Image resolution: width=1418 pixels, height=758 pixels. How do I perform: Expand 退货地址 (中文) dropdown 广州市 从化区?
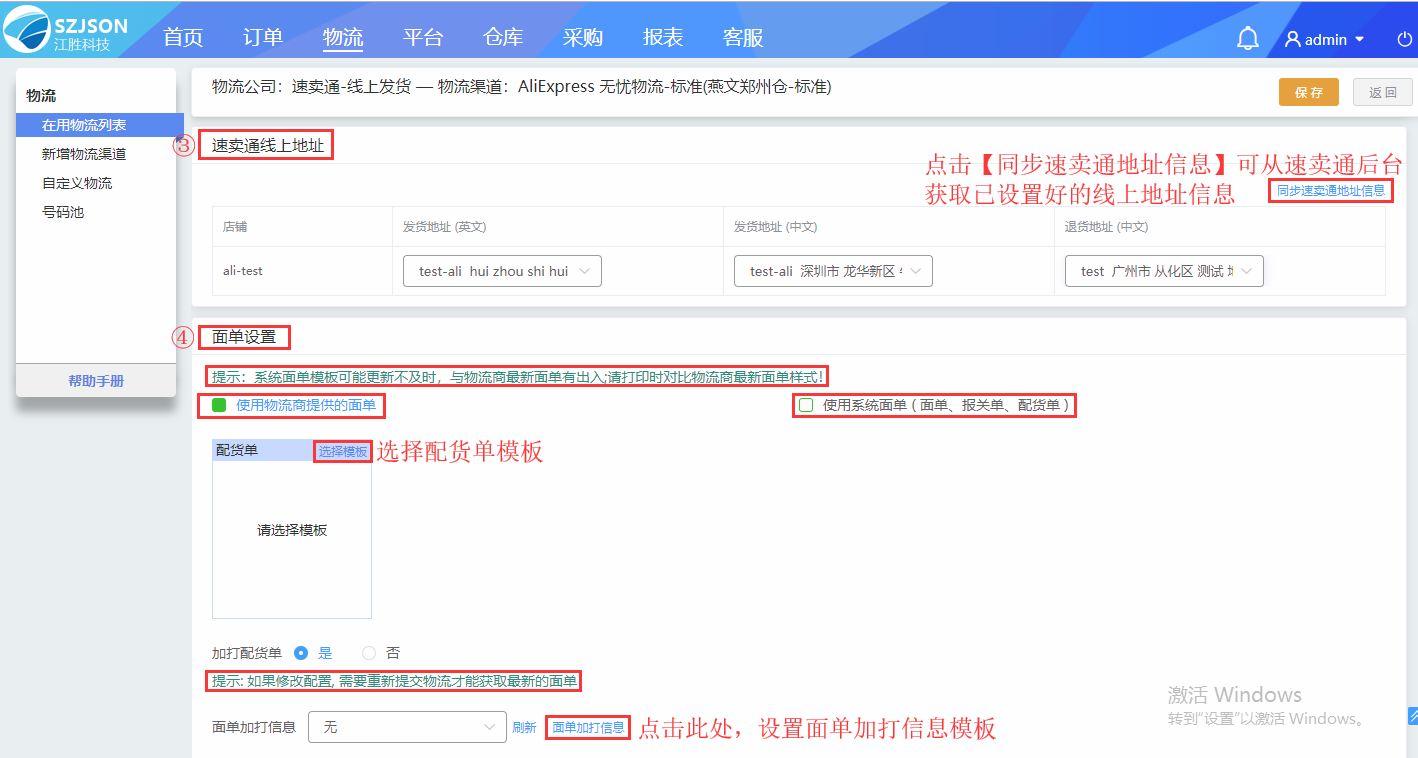(x=1164, y=271)
